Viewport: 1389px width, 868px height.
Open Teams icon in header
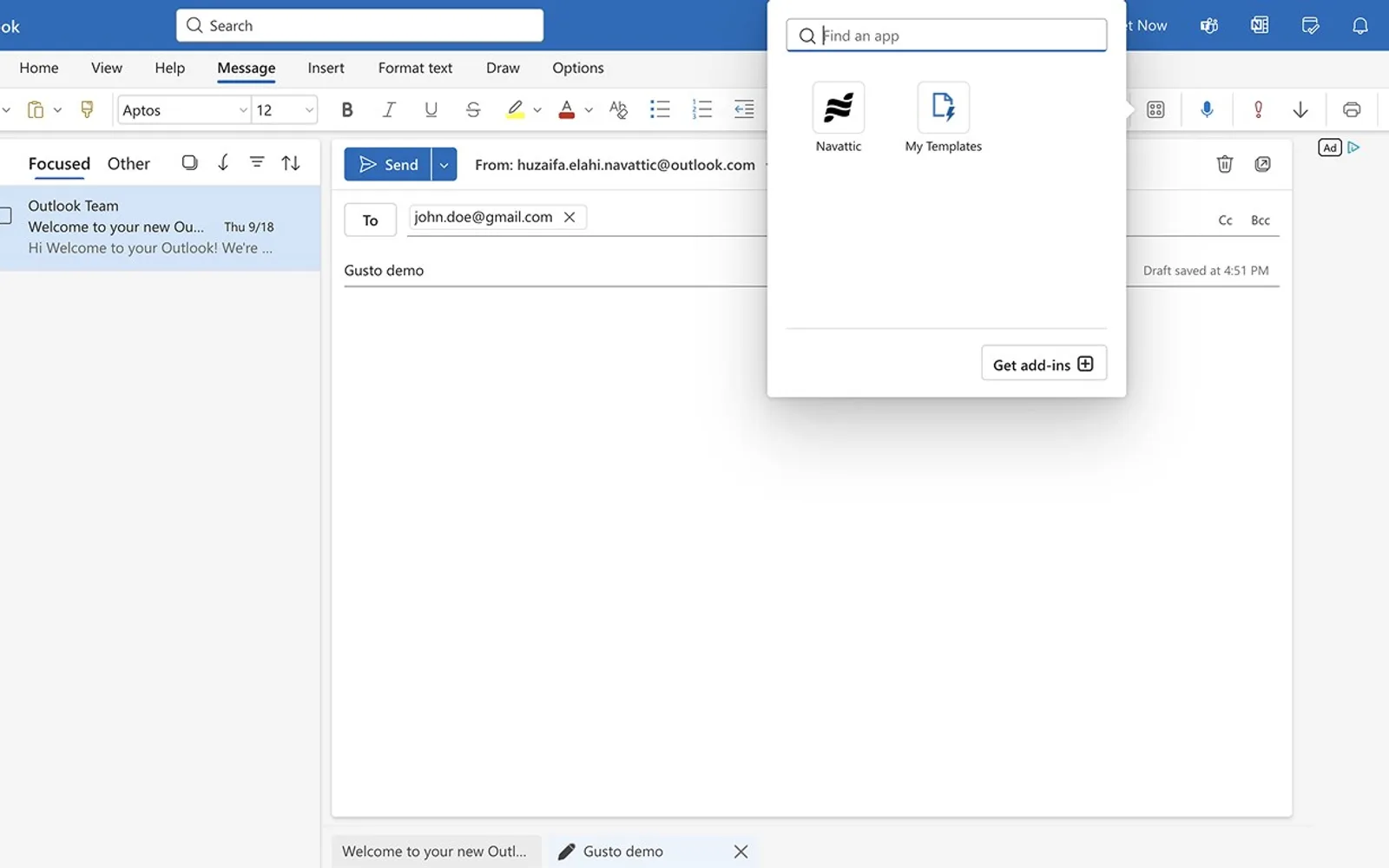[x=1209, y=26]
